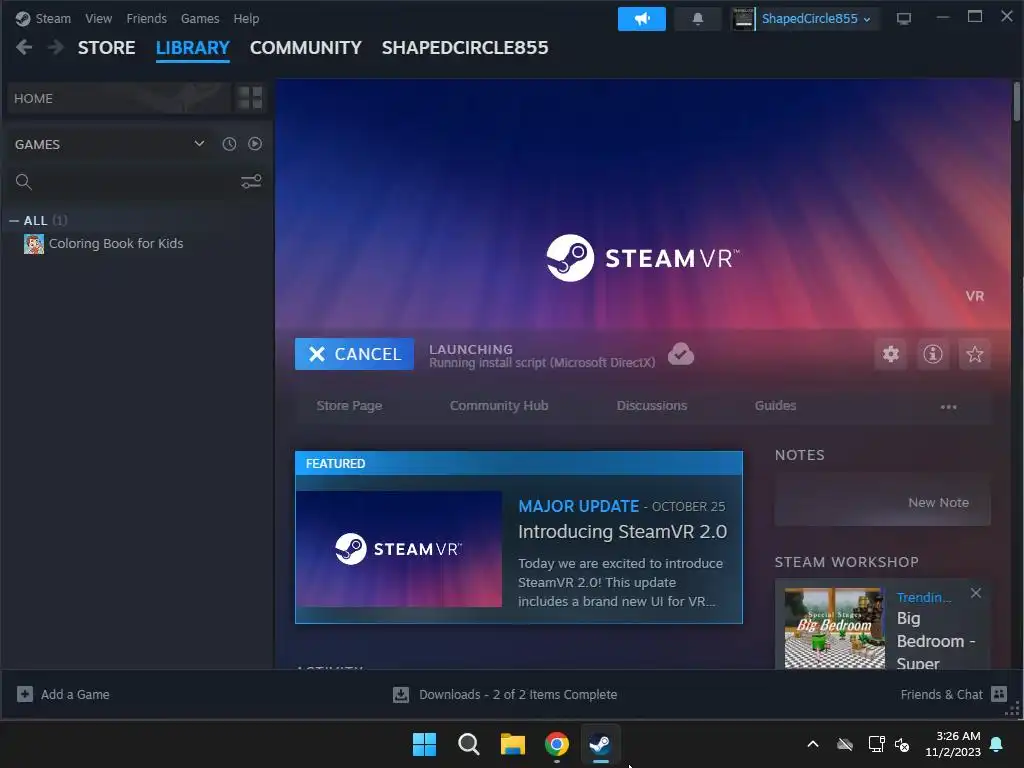The image size is (1024, 768).
Task: Open the Big Bedroom workshop thumbnail
Action: [x=835, y=628]
